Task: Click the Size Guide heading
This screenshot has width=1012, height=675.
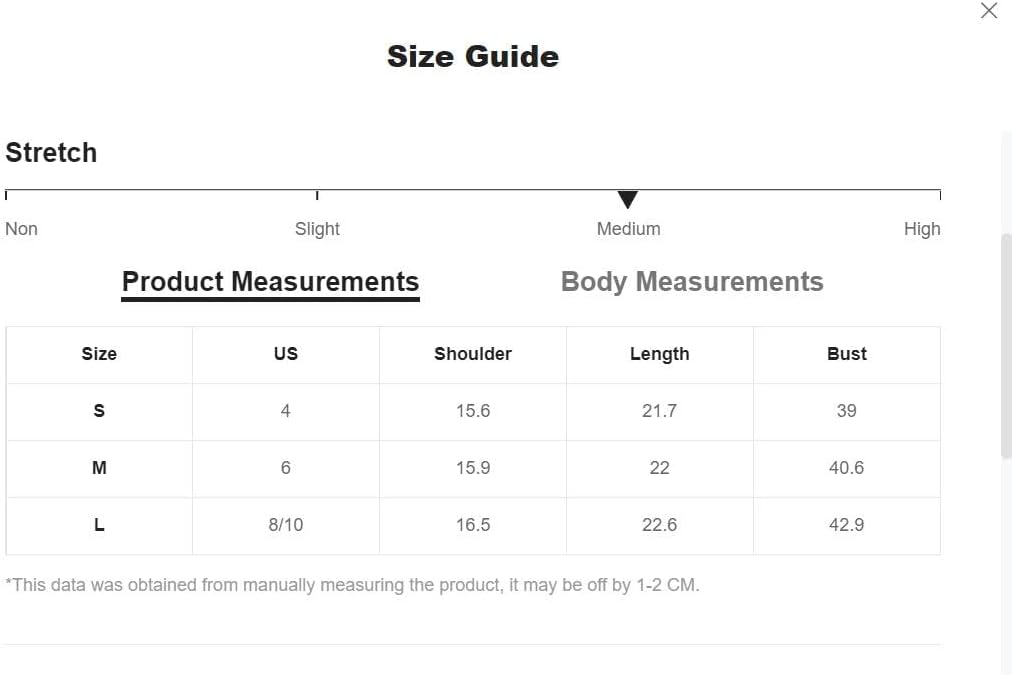Action: pos(473,56)
